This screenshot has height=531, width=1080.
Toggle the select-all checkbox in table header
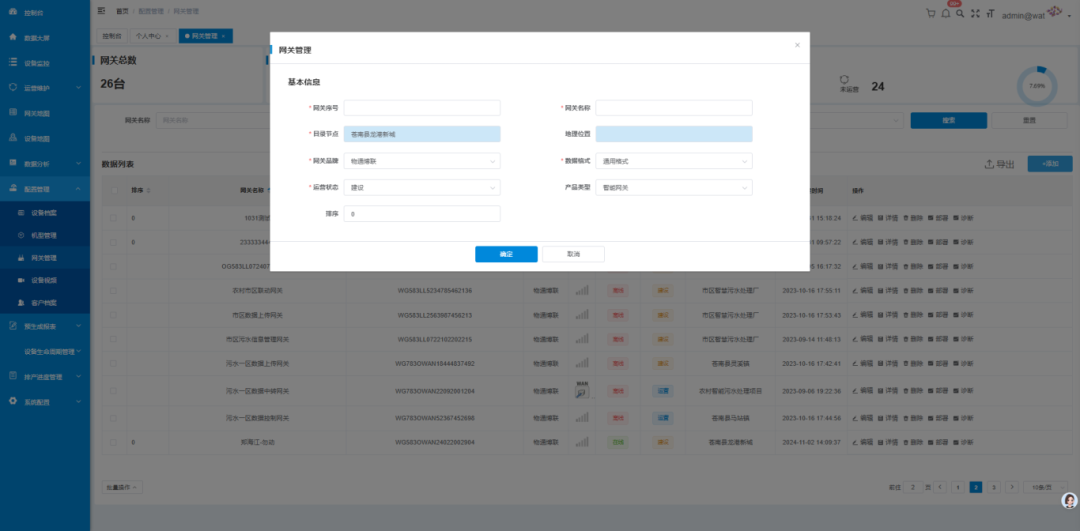click(115, 190)
